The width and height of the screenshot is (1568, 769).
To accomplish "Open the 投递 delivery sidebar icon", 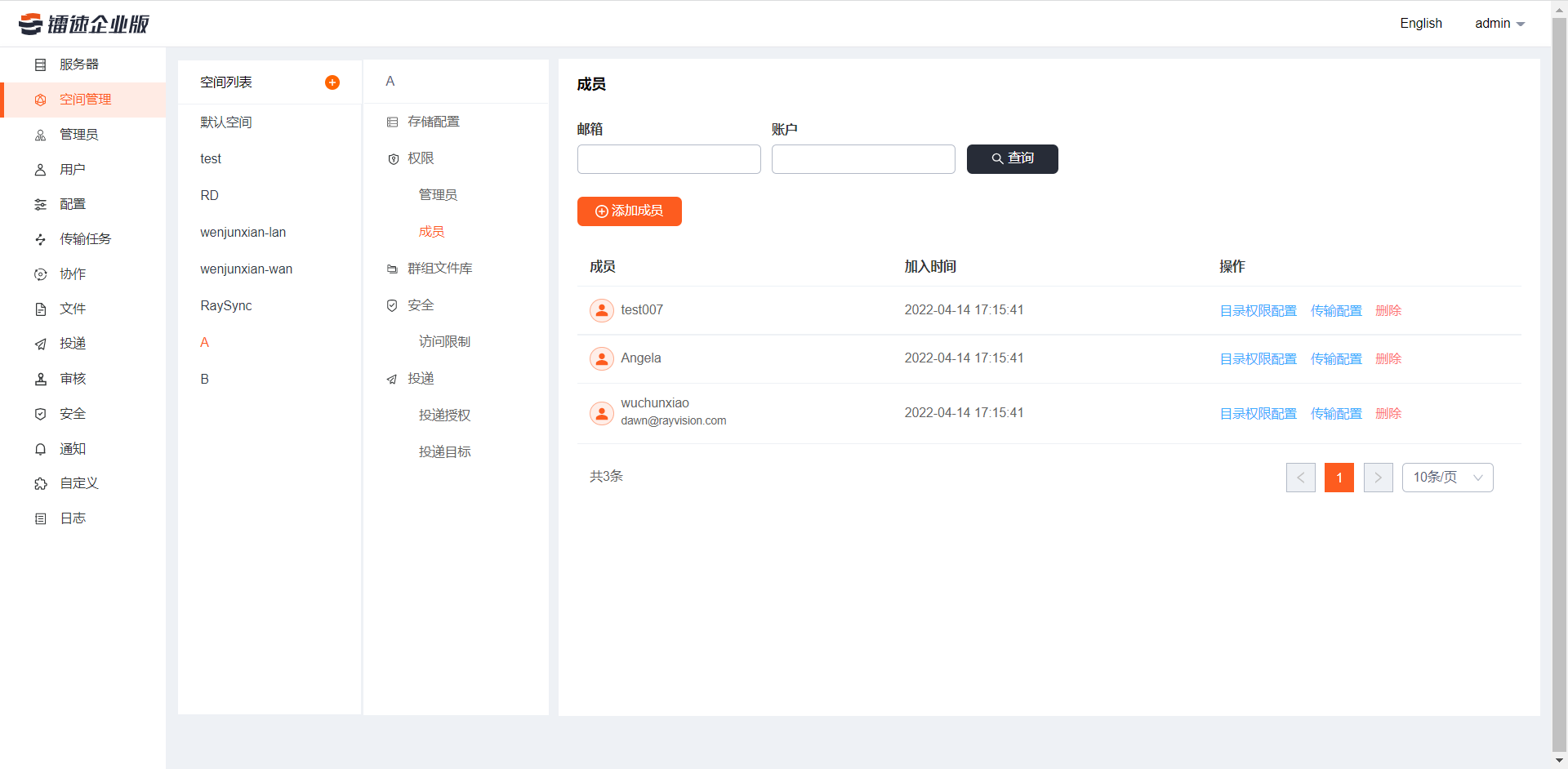I will [x=40, y=344].
